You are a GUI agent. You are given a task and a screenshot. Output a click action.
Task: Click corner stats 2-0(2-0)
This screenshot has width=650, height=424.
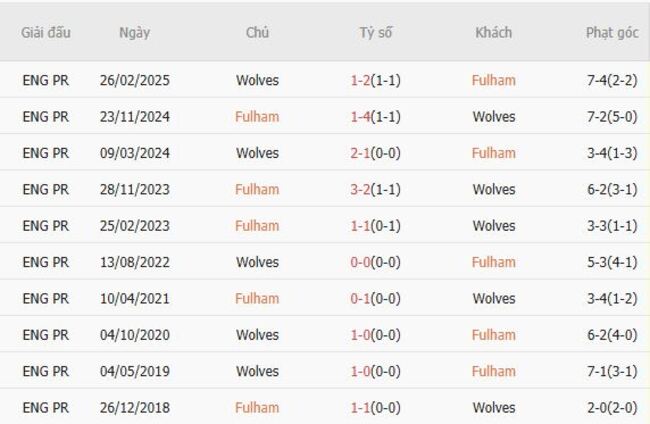coord(612,407)
